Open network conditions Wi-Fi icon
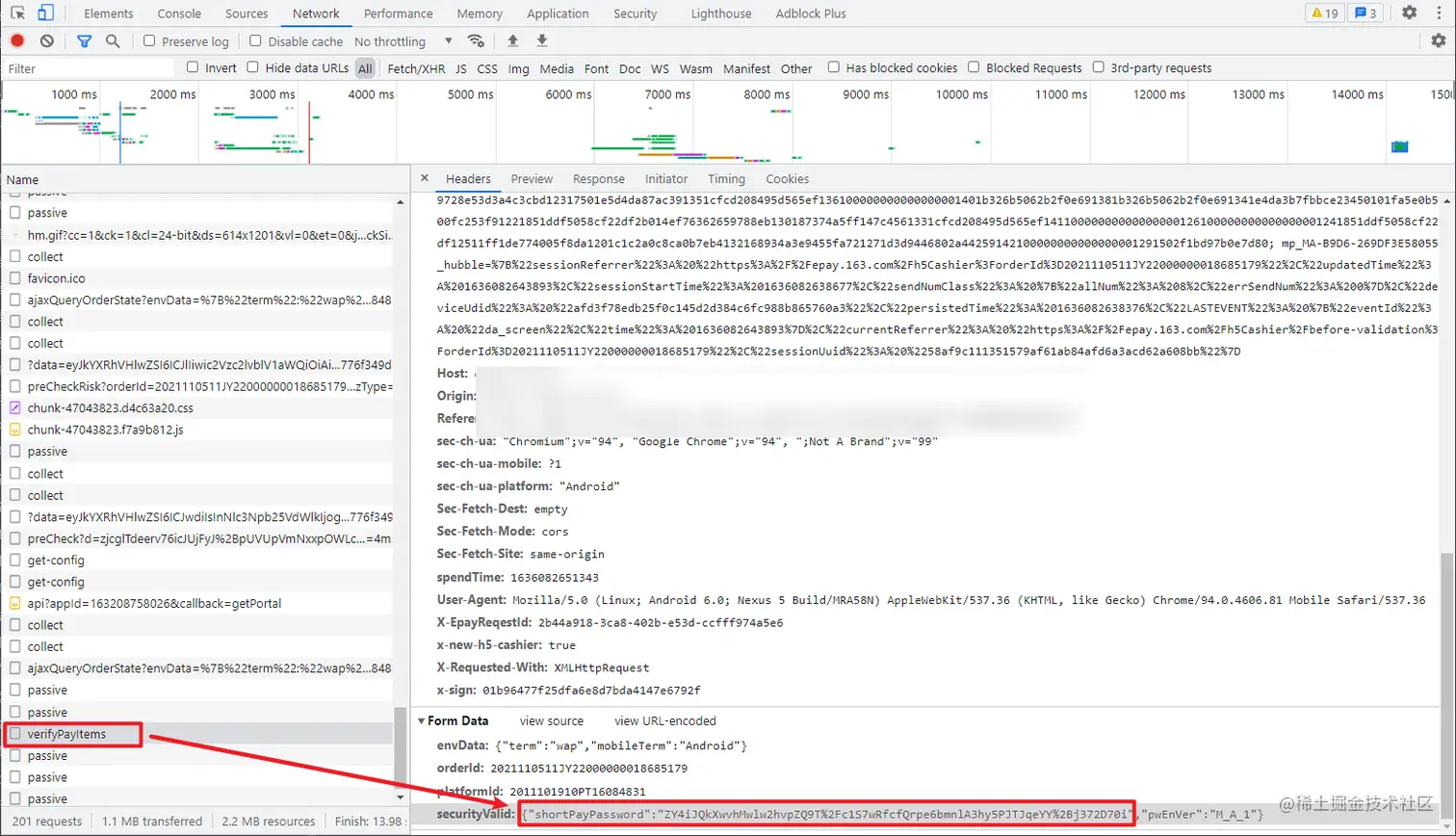This screenshot has width=1456, height=836. click(476, 41)
